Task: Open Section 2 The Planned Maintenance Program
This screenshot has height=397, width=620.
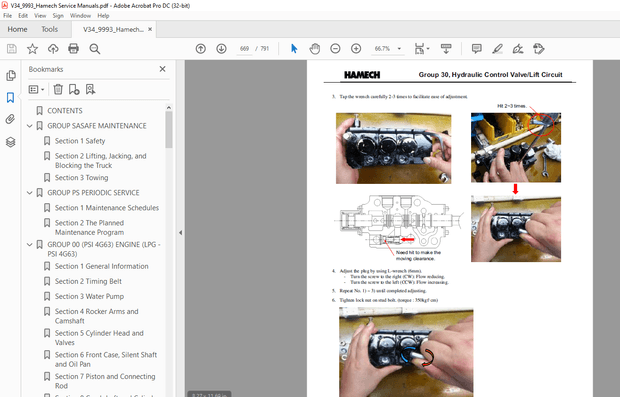Action: (x=89, y=227)
